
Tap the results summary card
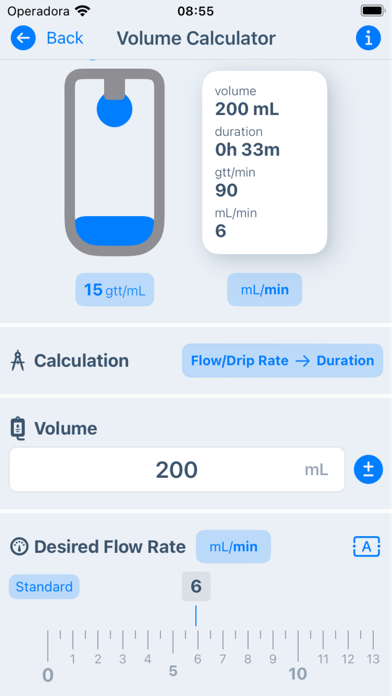tap(265, 162)
